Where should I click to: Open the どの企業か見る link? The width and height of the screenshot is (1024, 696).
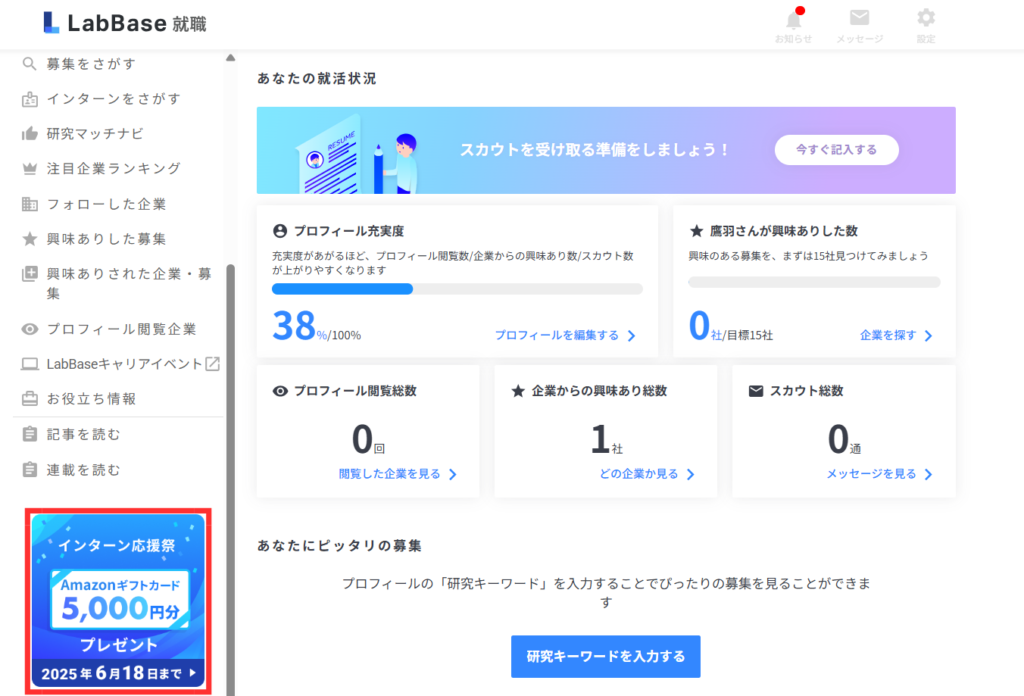coord(638,474)
